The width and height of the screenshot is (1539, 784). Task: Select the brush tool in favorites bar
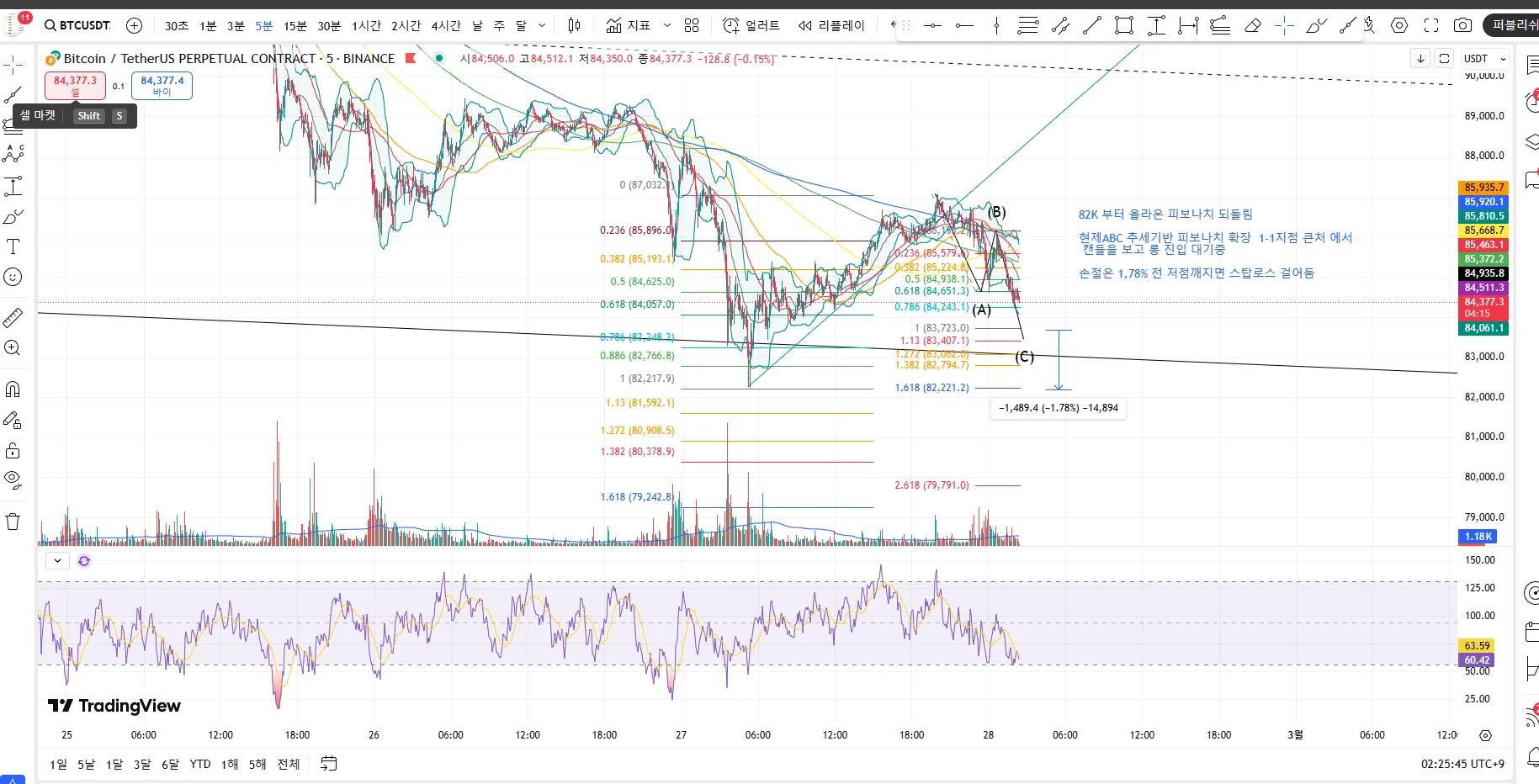pyautogui.click(x=1316, y=26)
